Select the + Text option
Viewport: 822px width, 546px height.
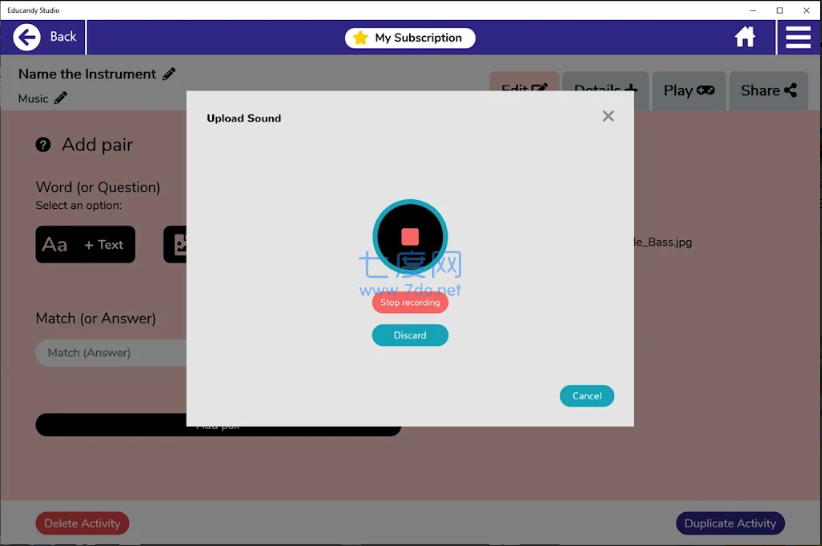pyautogui.click(x=85, y=245)
